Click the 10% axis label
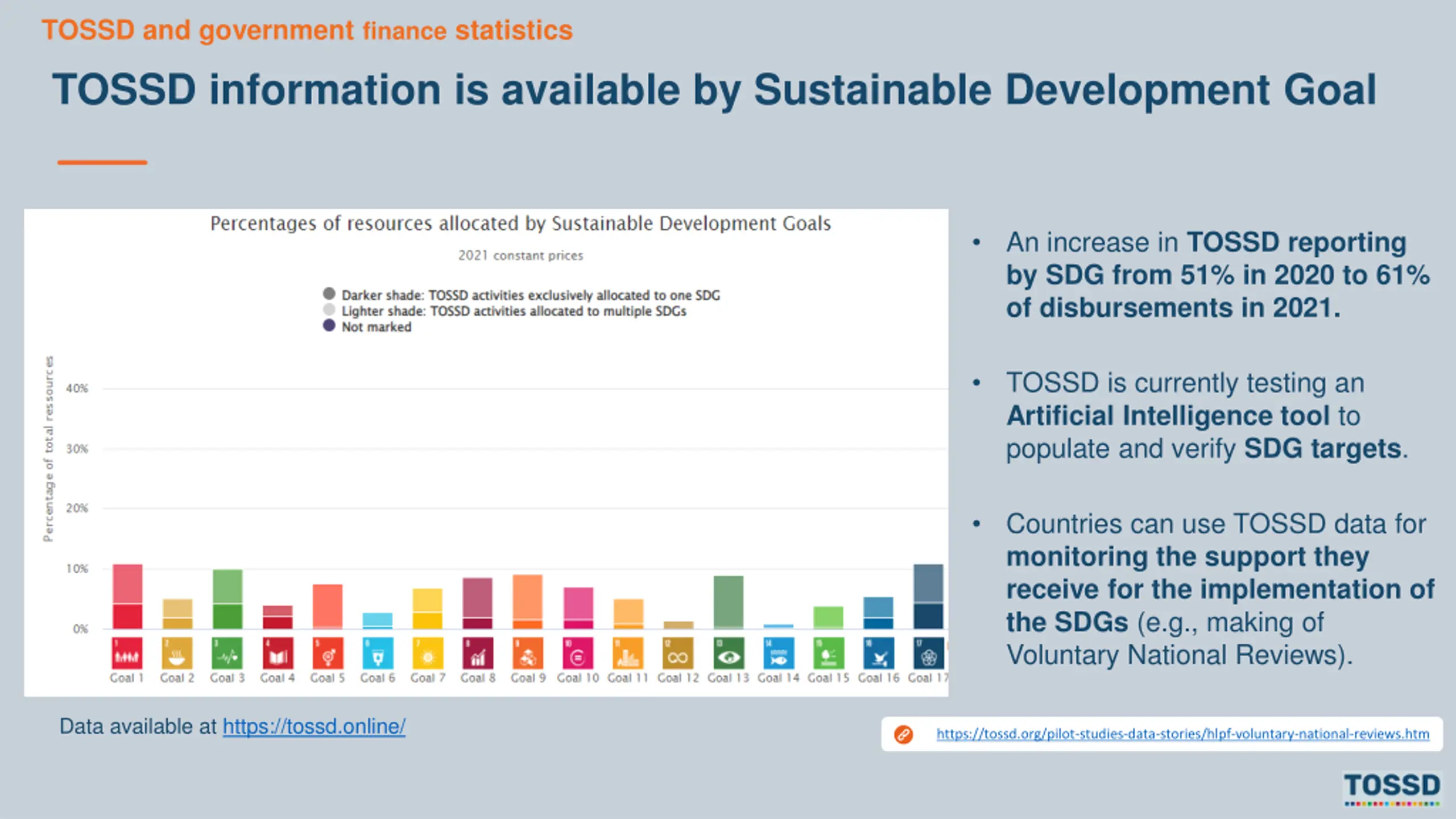This screenshot has height=819, width=1456. pos(77,569)
